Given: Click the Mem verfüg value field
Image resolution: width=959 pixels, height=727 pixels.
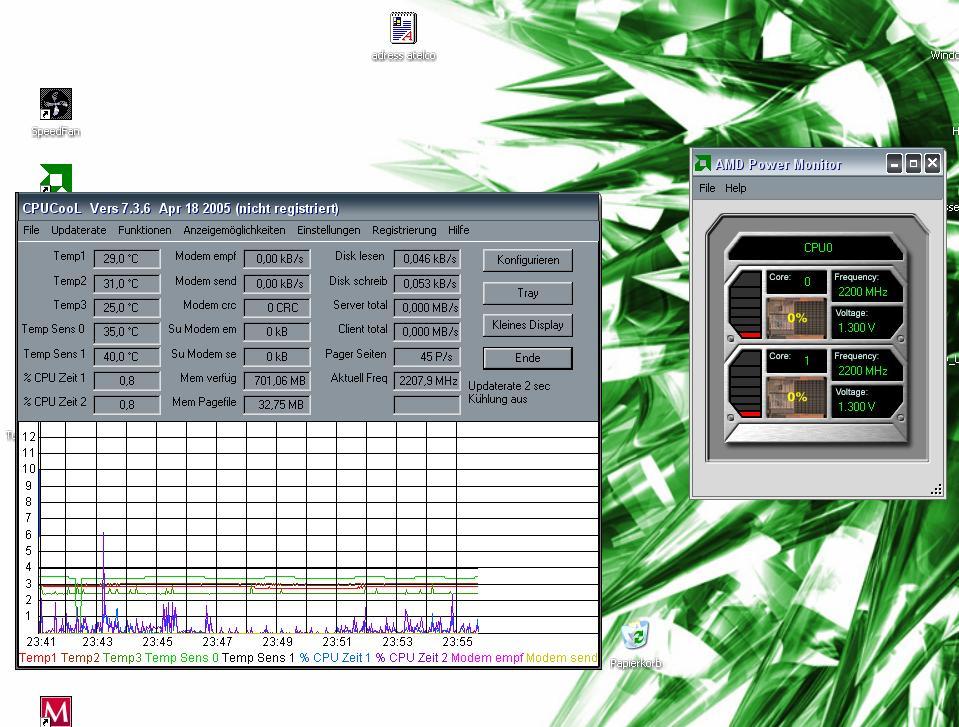Looking at the screenshot, I should click(277, 381).
